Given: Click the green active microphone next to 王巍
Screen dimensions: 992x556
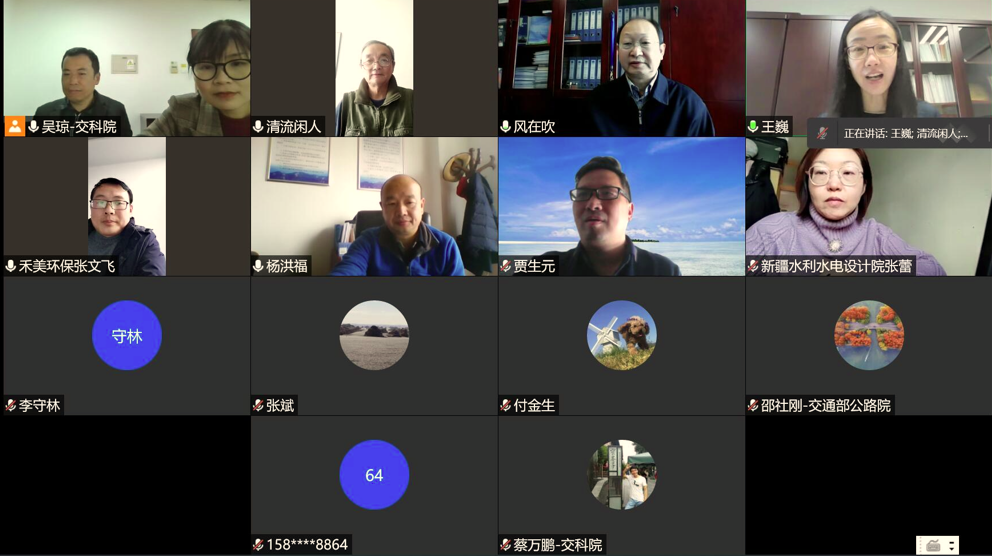Looking at the screenshot, I should click(753, 127).
